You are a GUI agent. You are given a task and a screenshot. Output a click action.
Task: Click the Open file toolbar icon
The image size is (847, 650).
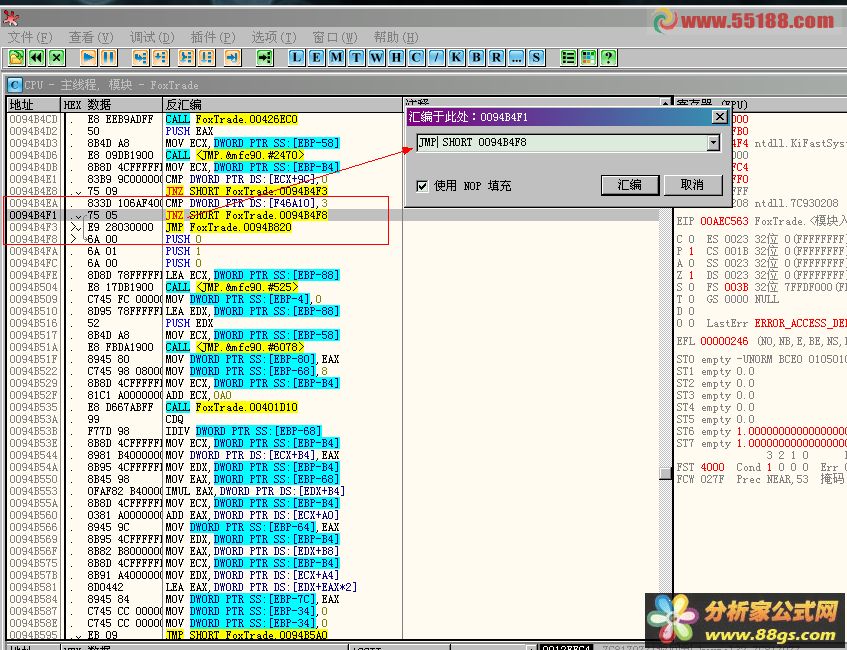[16, 57]
